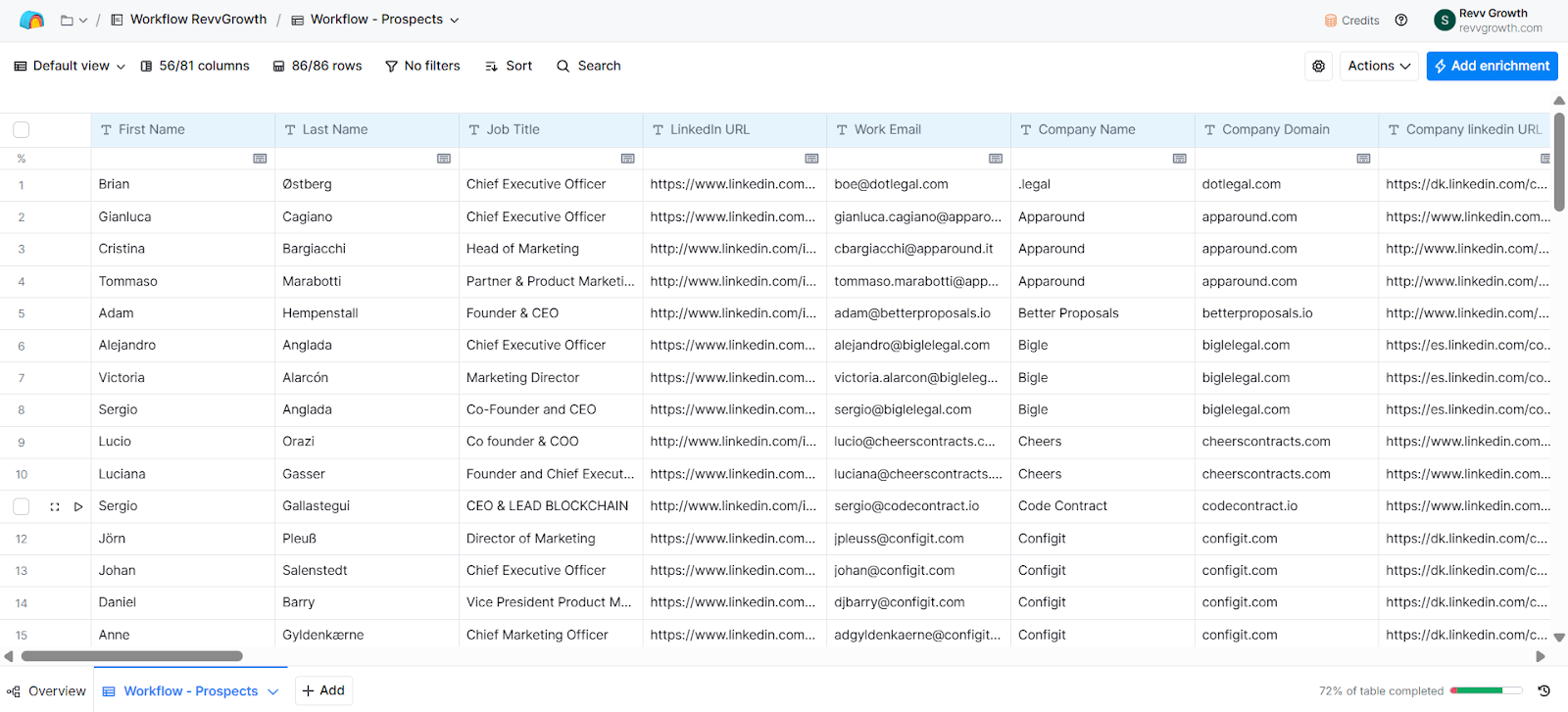Select Co founder & COO cell

[x=551, y=442]
